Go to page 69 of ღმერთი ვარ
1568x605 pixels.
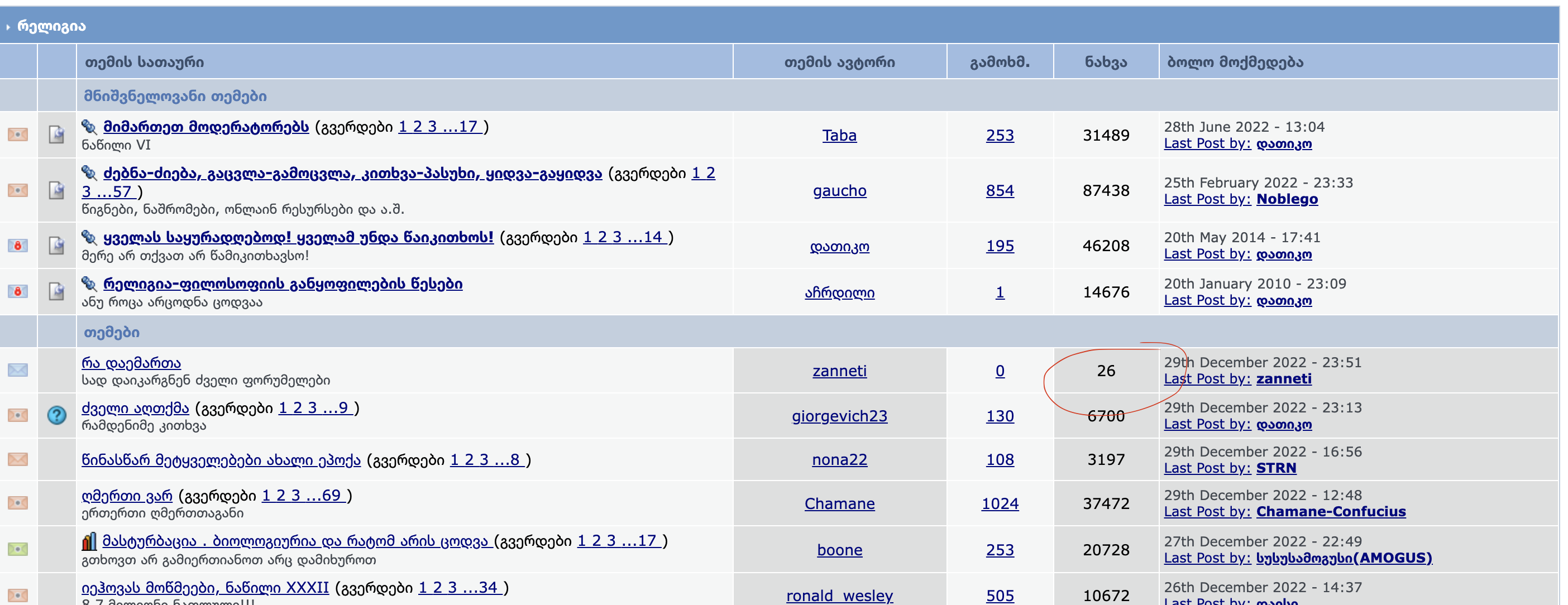(x=331, y=496)
